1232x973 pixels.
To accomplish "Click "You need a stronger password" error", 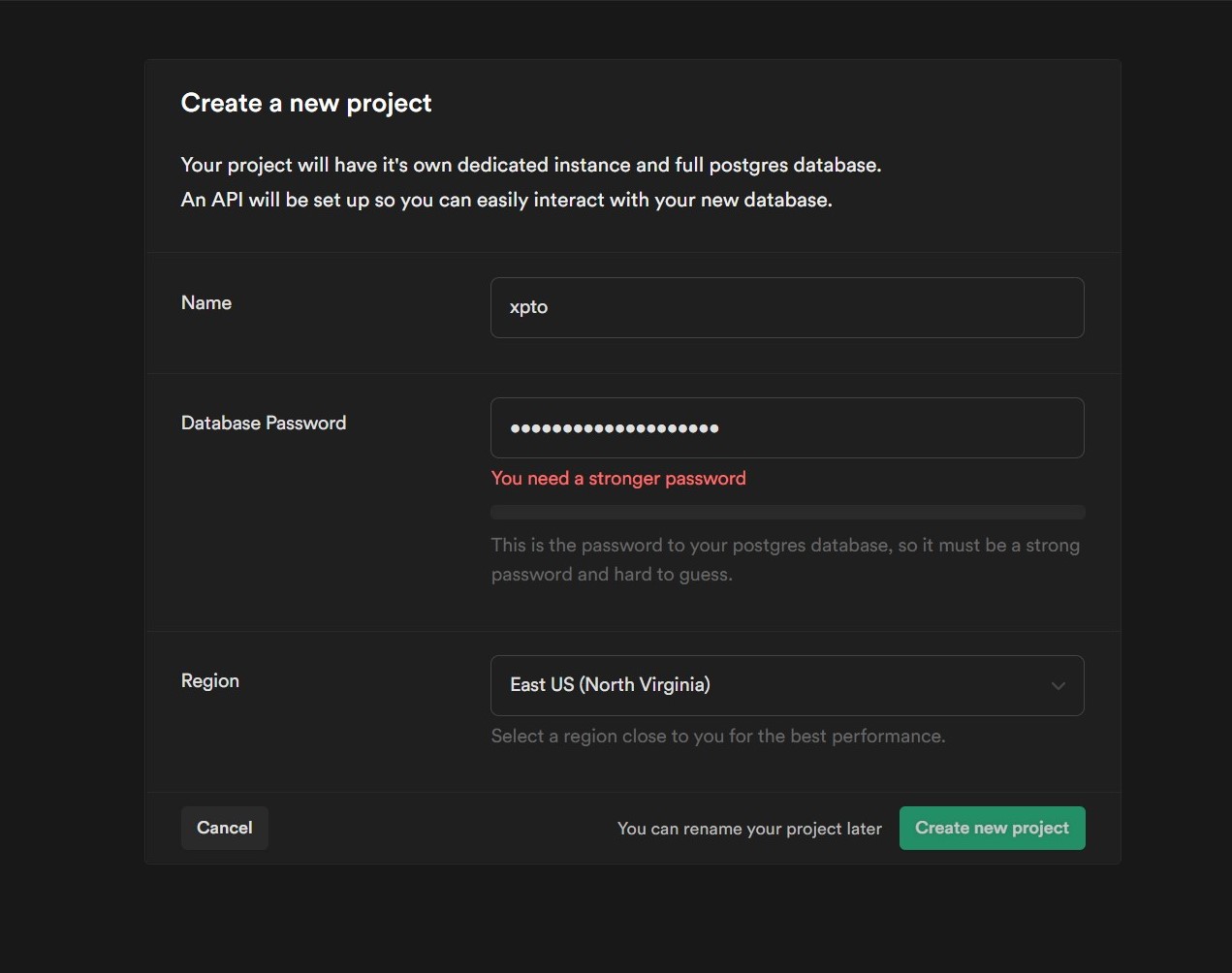I will point(618,479).
